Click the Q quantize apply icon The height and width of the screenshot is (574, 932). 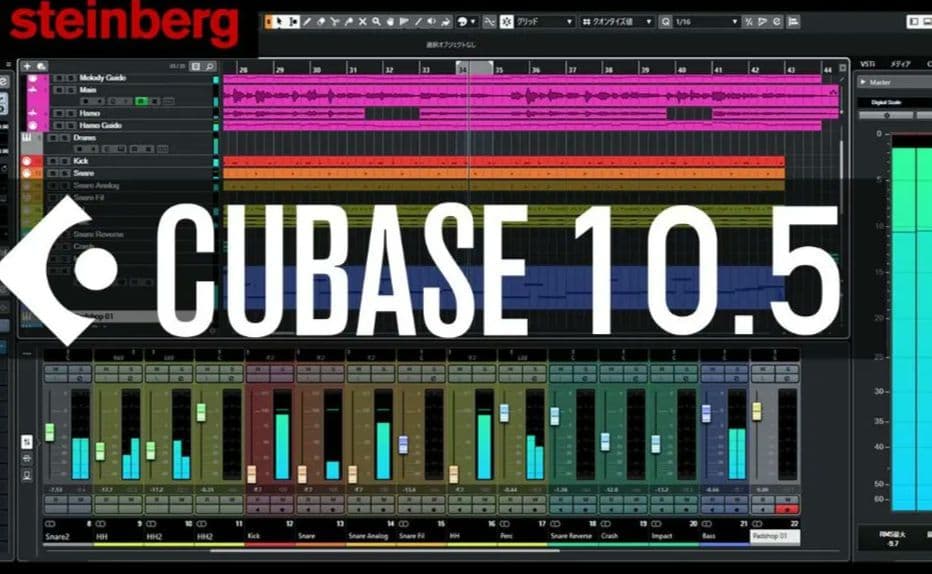[666, 22]
